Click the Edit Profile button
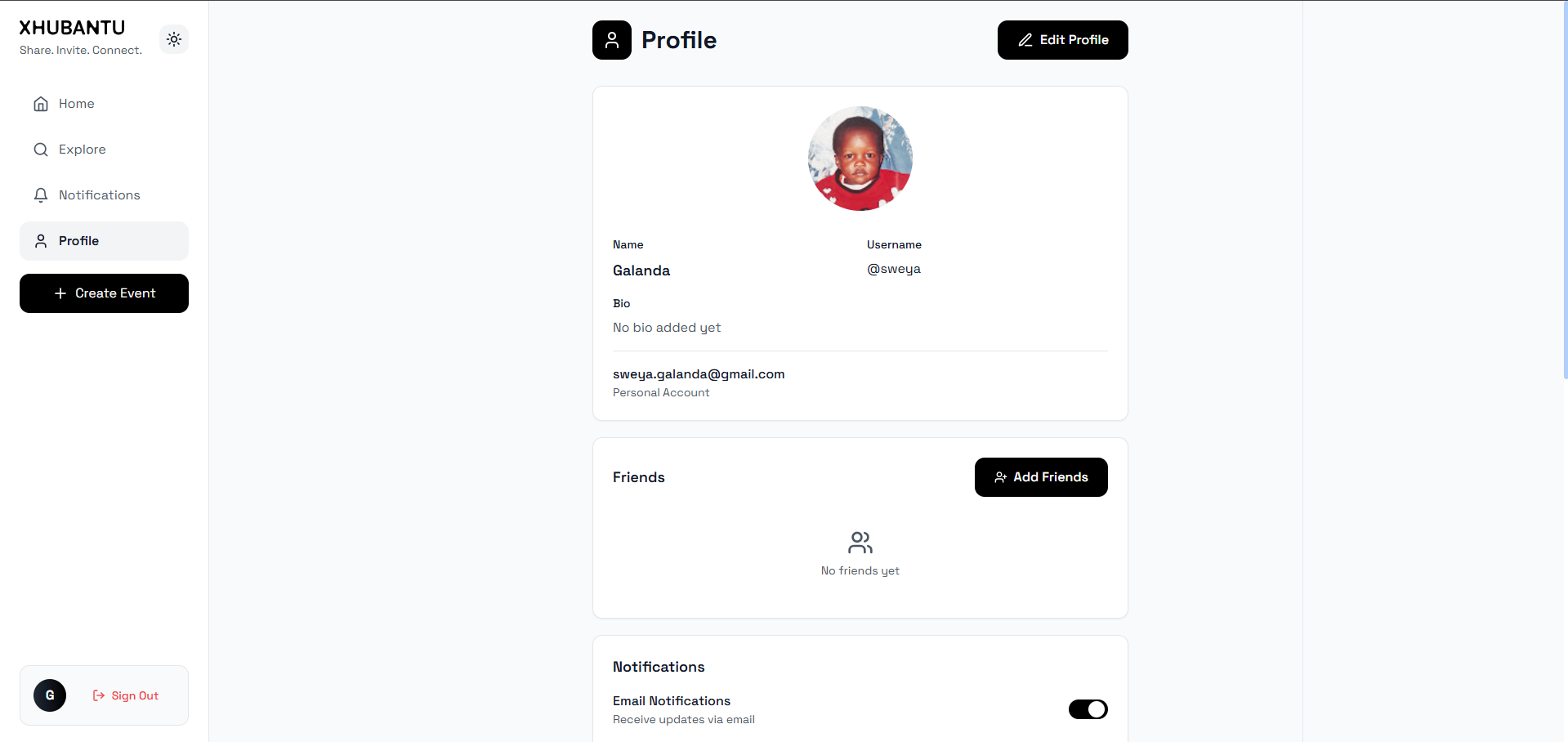The height and width of the screenshot is (742, 1568). click(x=1063, y=40)
